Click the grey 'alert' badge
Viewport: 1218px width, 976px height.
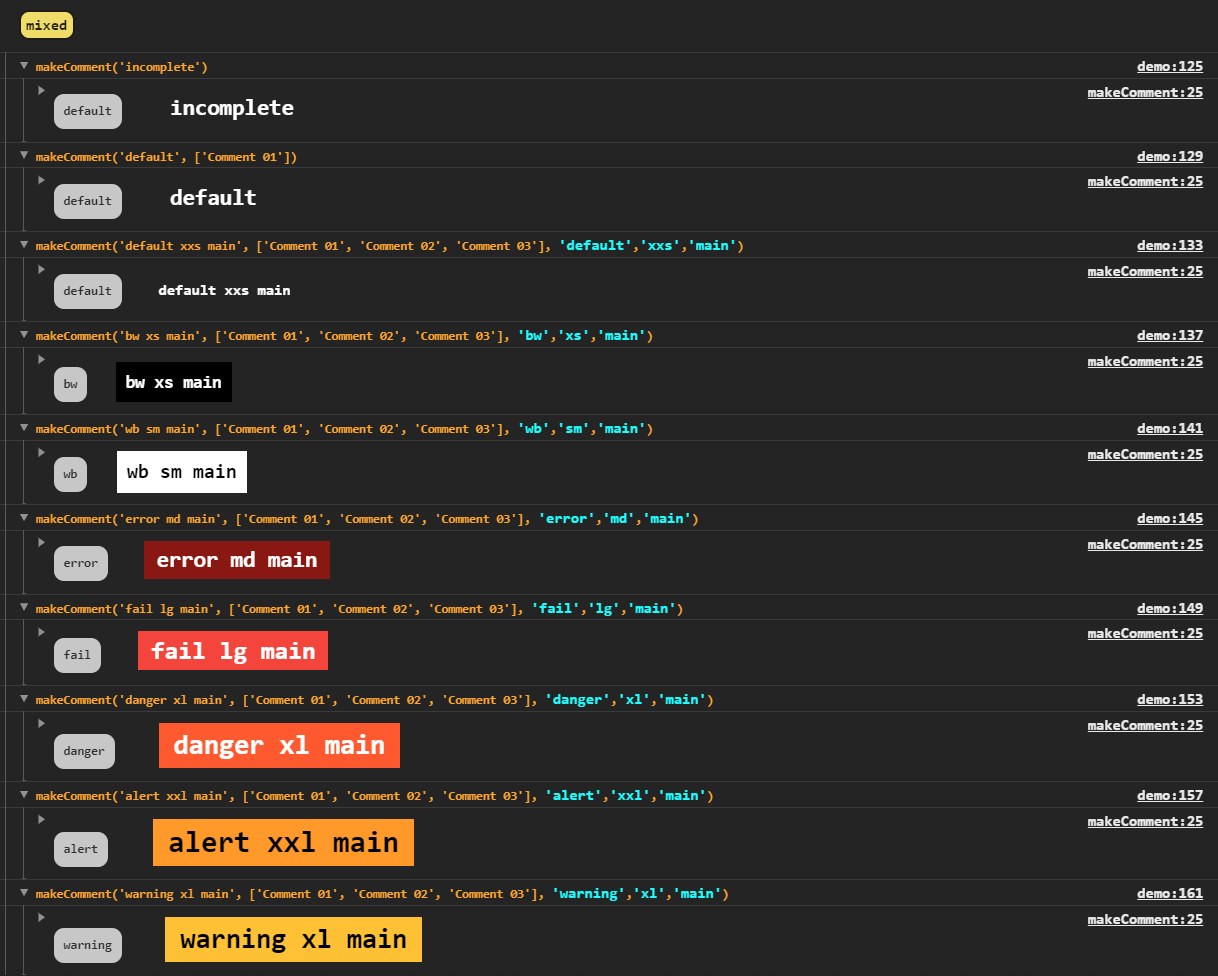(x=81, y=849)
